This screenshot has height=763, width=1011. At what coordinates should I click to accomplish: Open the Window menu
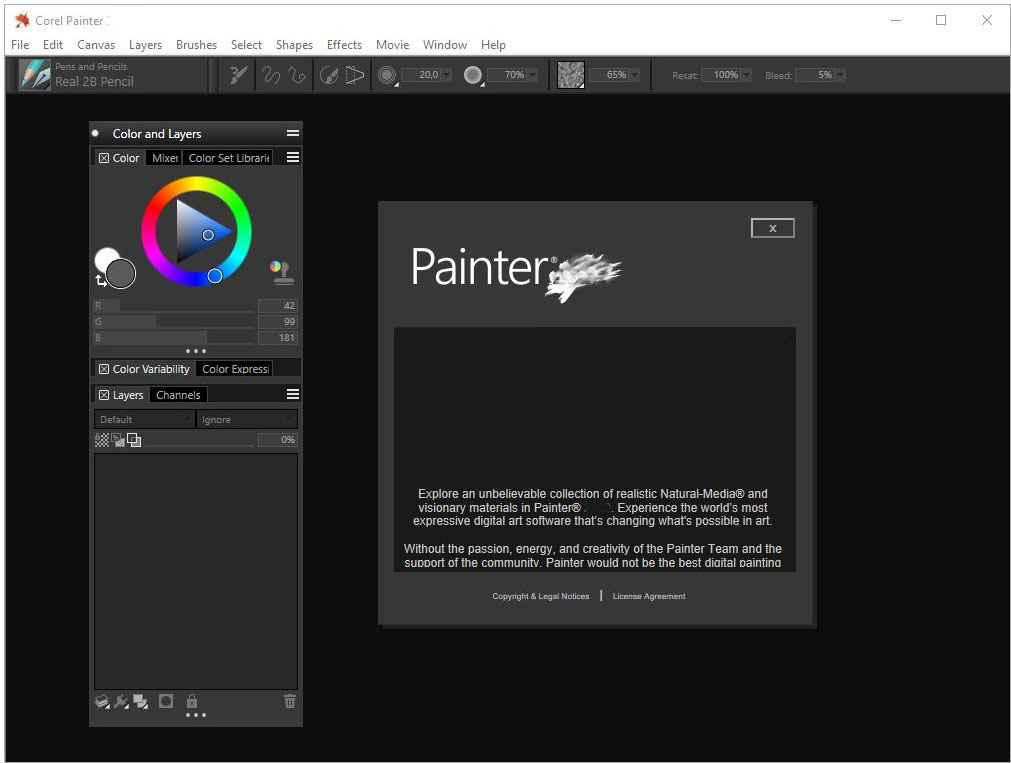click(x=445, y=45)
